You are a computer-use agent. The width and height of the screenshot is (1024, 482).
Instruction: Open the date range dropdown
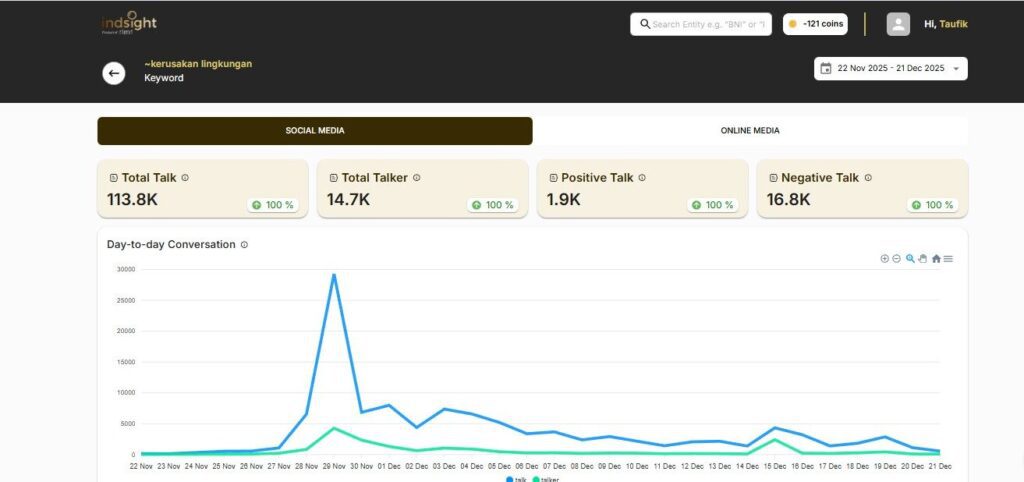tap(956, 69)
